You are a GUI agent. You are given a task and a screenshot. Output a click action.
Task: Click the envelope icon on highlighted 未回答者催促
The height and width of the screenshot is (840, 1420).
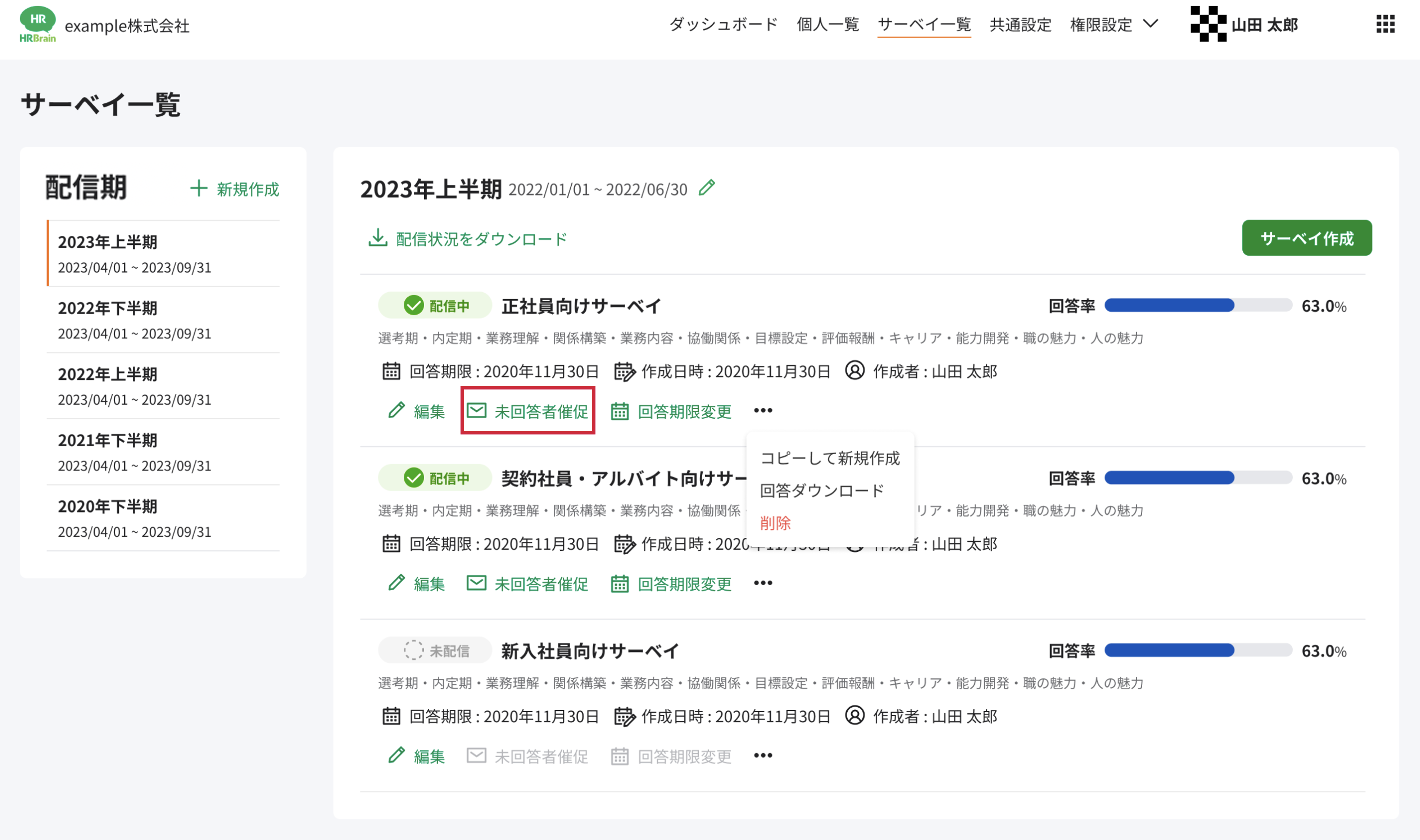pyautogui.click(x=478, y=410)
